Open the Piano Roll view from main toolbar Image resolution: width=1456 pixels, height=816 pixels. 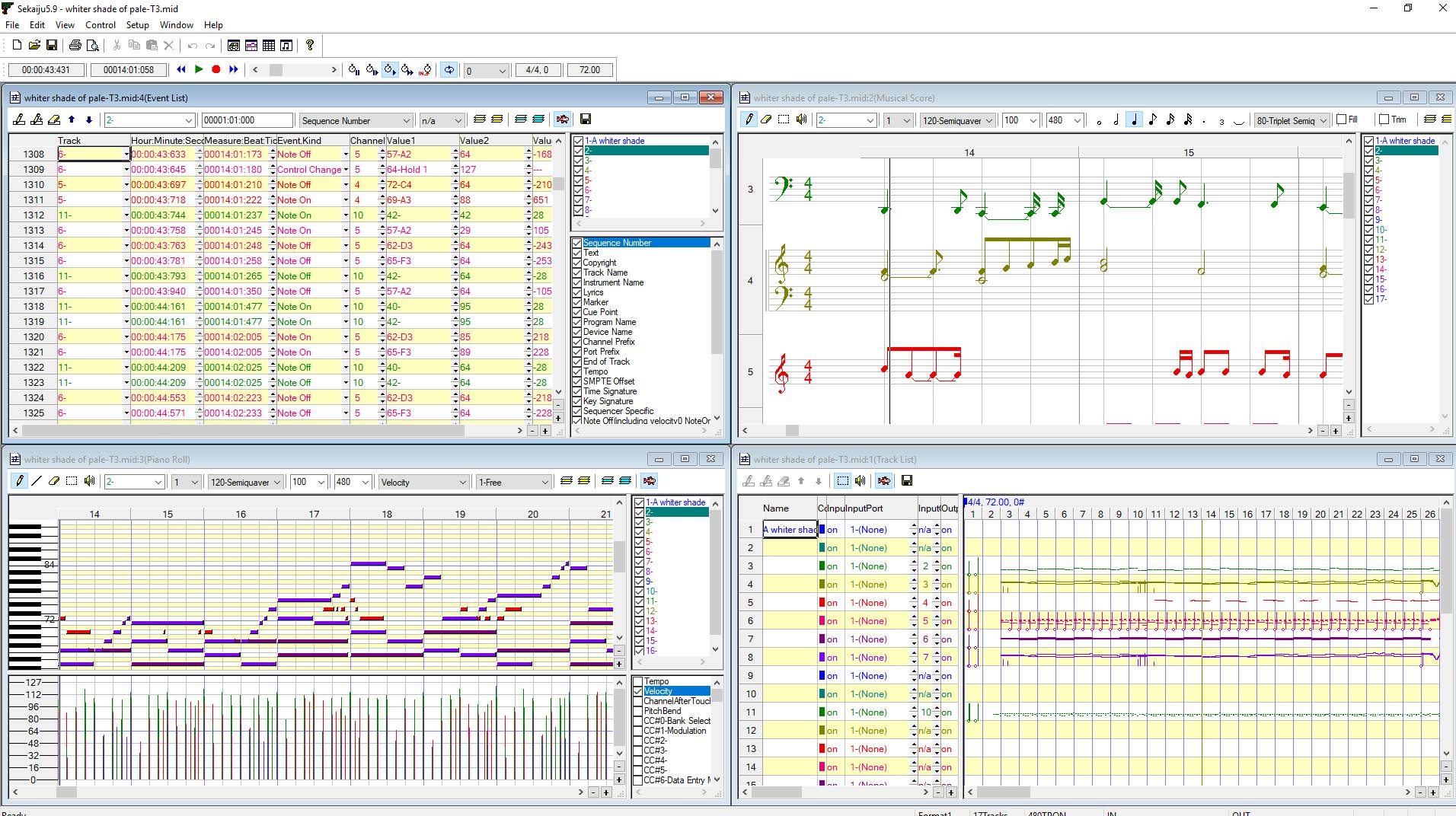tap(251, 45)
